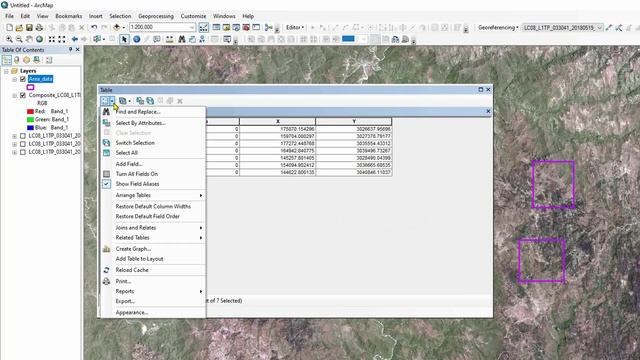This screenshot has width=640, height=360.
Task: Select the Select Elements arrow tool
Action: click(124, 39)
